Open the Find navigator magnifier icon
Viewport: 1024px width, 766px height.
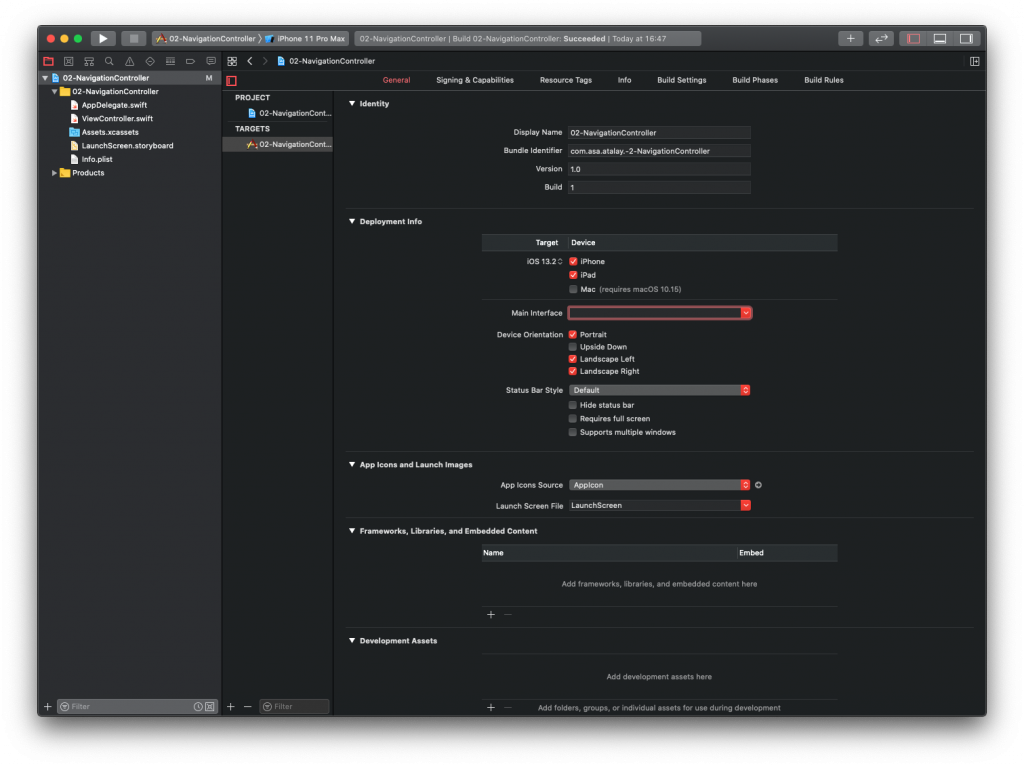109,61
